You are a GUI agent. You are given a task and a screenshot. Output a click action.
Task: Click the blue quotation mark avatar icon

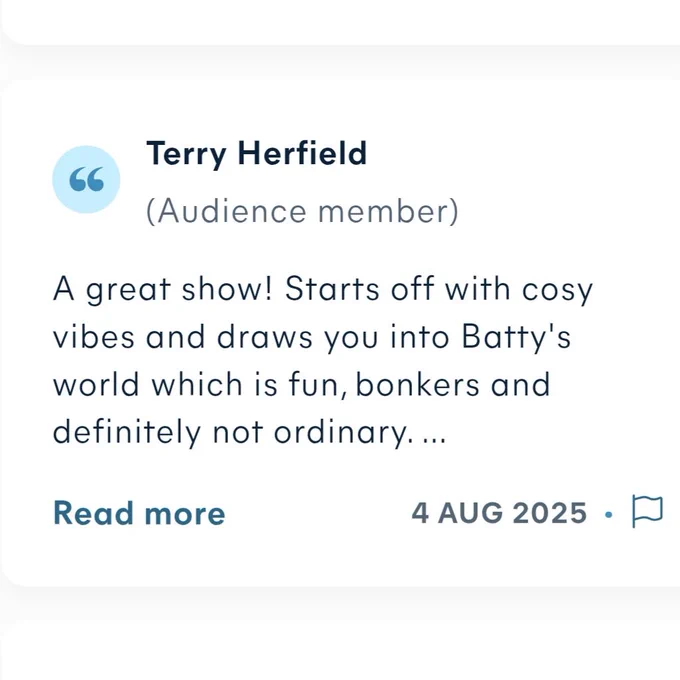[86, 180]
